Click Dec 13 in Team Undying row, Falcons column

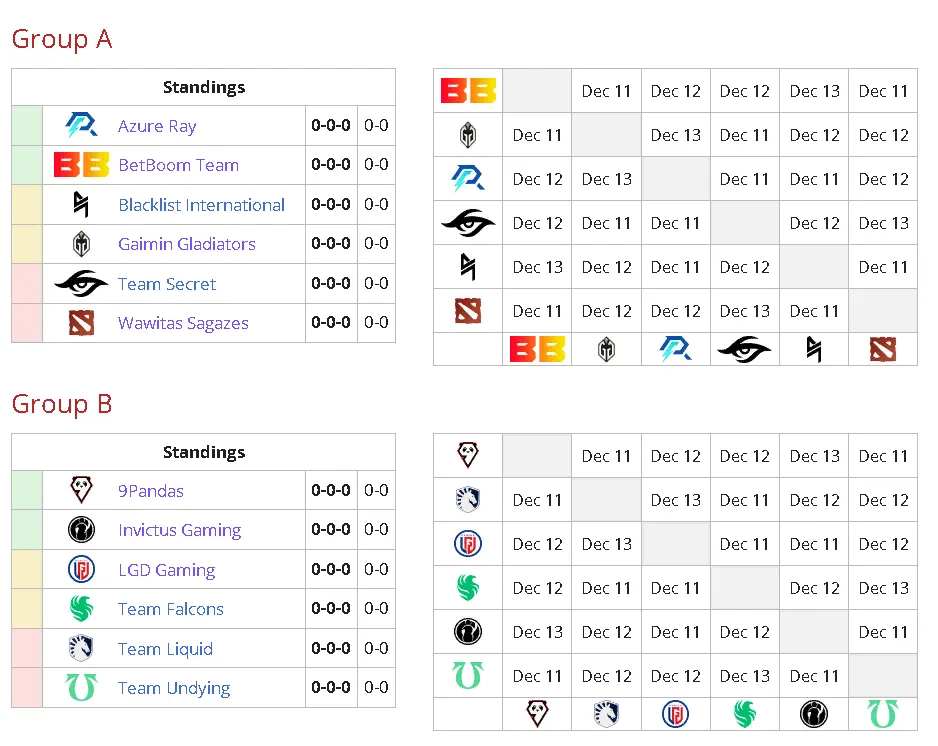[745, 676]
